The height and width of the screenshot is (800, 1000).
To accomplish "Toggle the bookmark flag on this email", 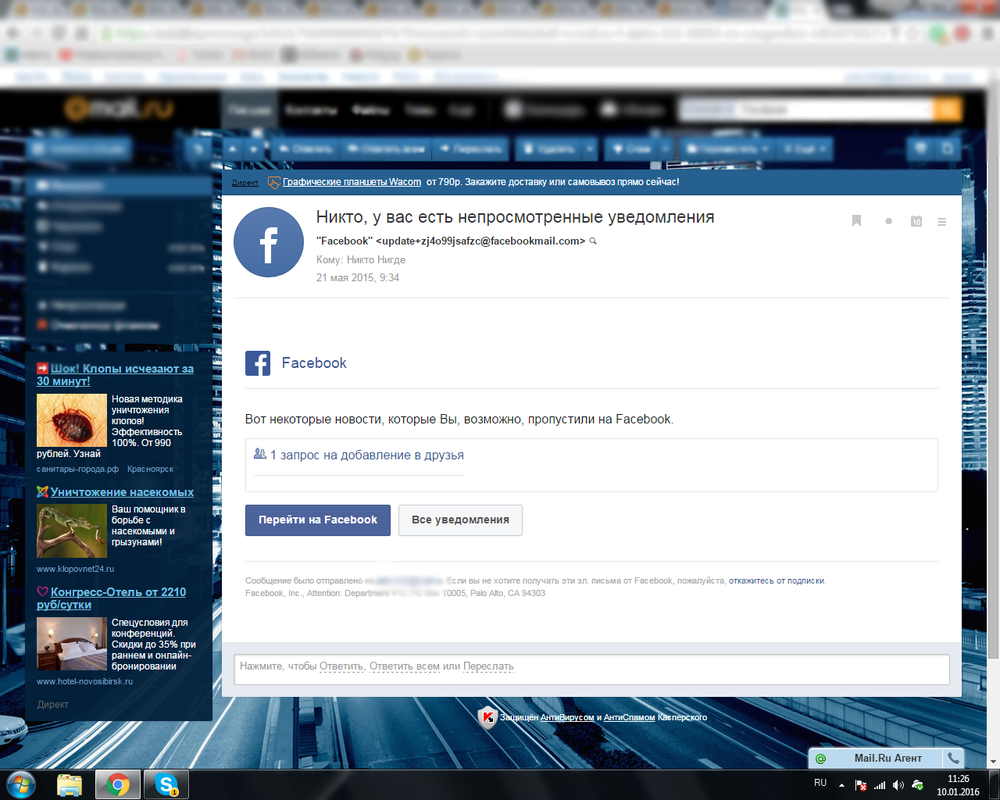I will click(x=857, y=221).
